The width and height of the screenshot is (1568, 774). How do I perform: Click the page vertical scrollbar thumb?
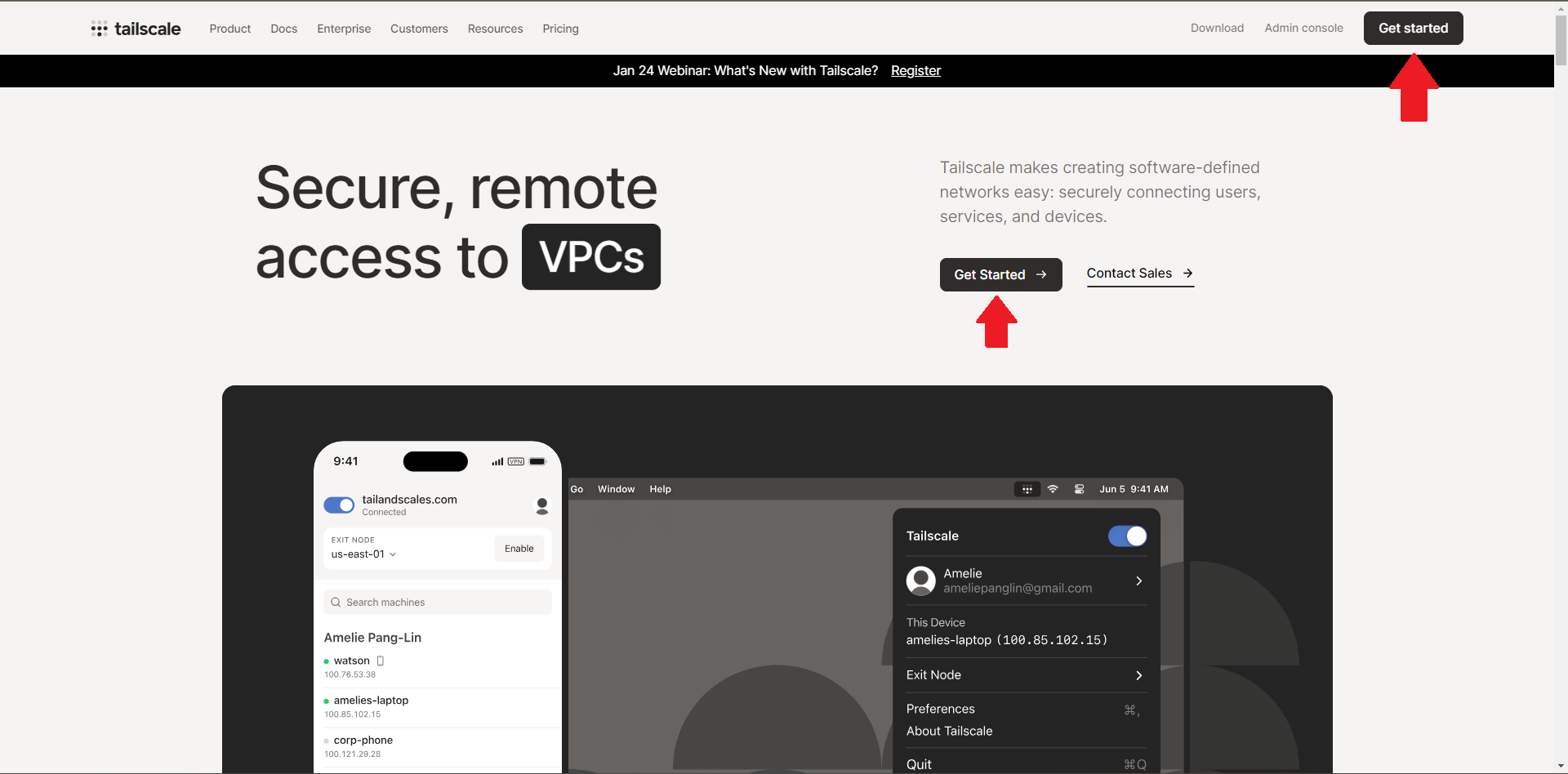(1561, 39)
